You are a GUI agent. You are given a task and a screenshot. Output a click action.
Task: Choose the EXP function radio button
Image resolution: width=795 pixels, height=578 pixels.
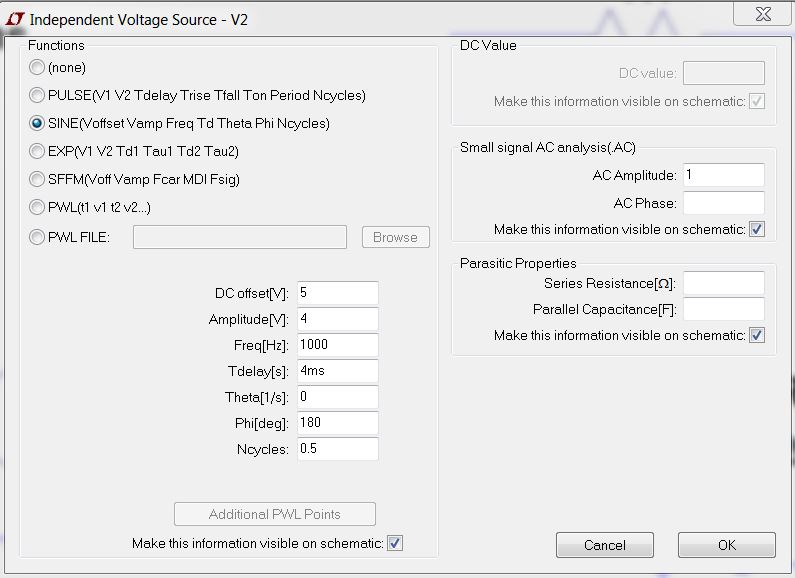point(37,151)
